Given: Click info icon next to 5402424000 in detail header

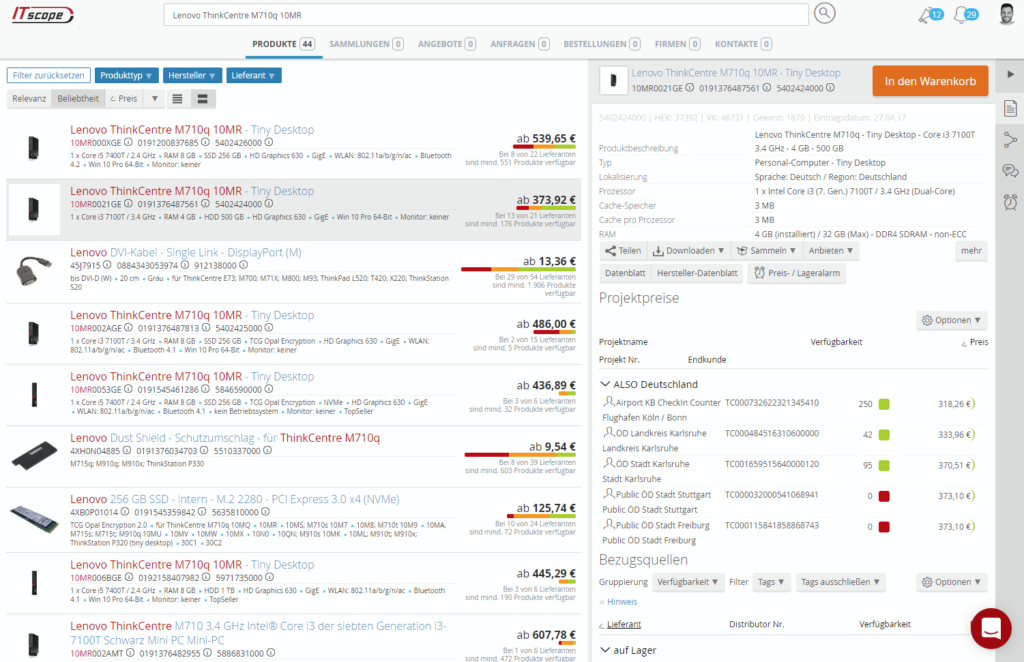Looking at the screenshot, I should (x=830, y=87).
